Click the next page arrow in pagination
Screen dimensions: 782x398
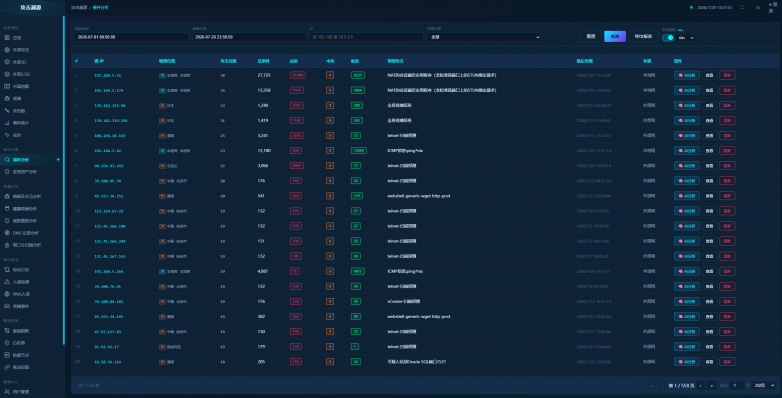[701, 386]
